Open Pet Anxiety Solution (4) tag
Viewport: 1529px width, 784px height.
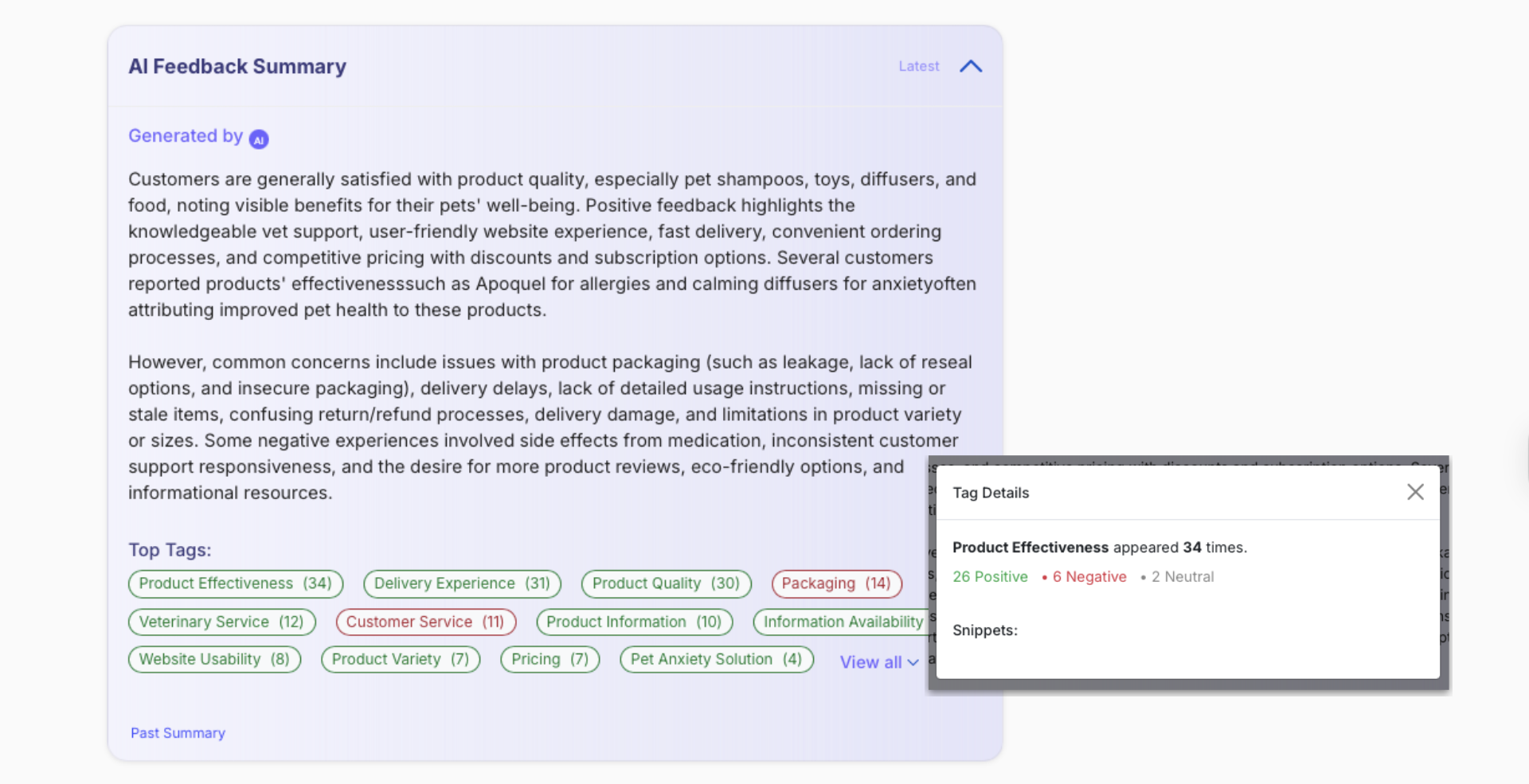tap(716, 659)
